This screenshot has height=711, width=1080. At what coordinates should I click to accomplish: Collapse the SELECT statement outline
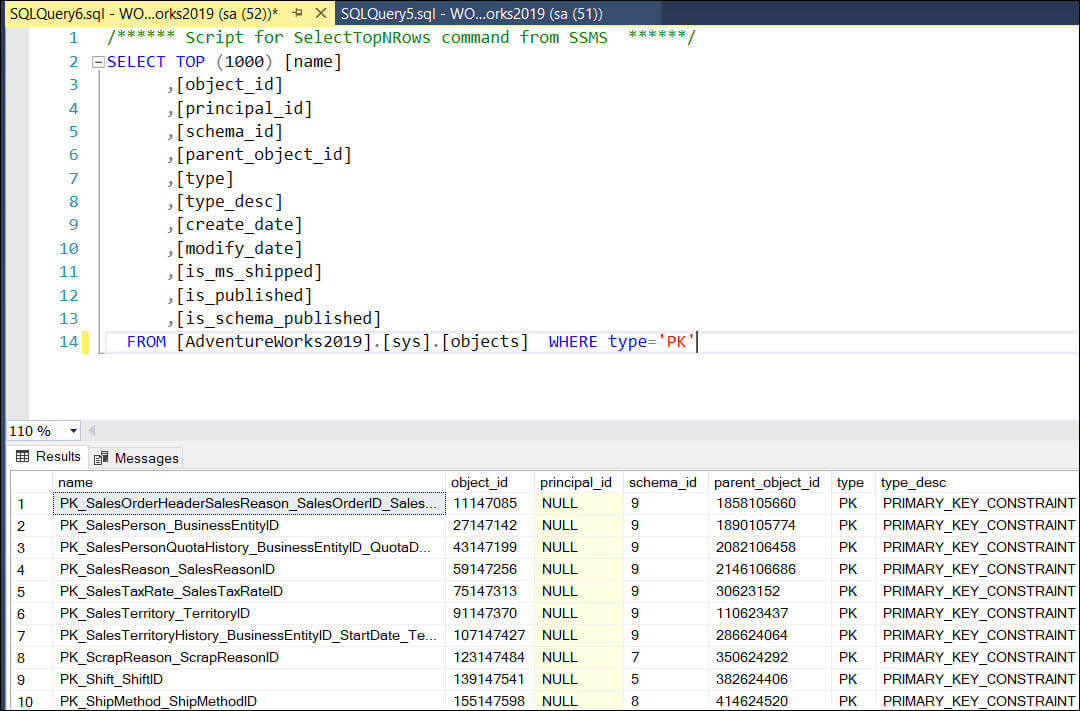[x=98, y=62]
